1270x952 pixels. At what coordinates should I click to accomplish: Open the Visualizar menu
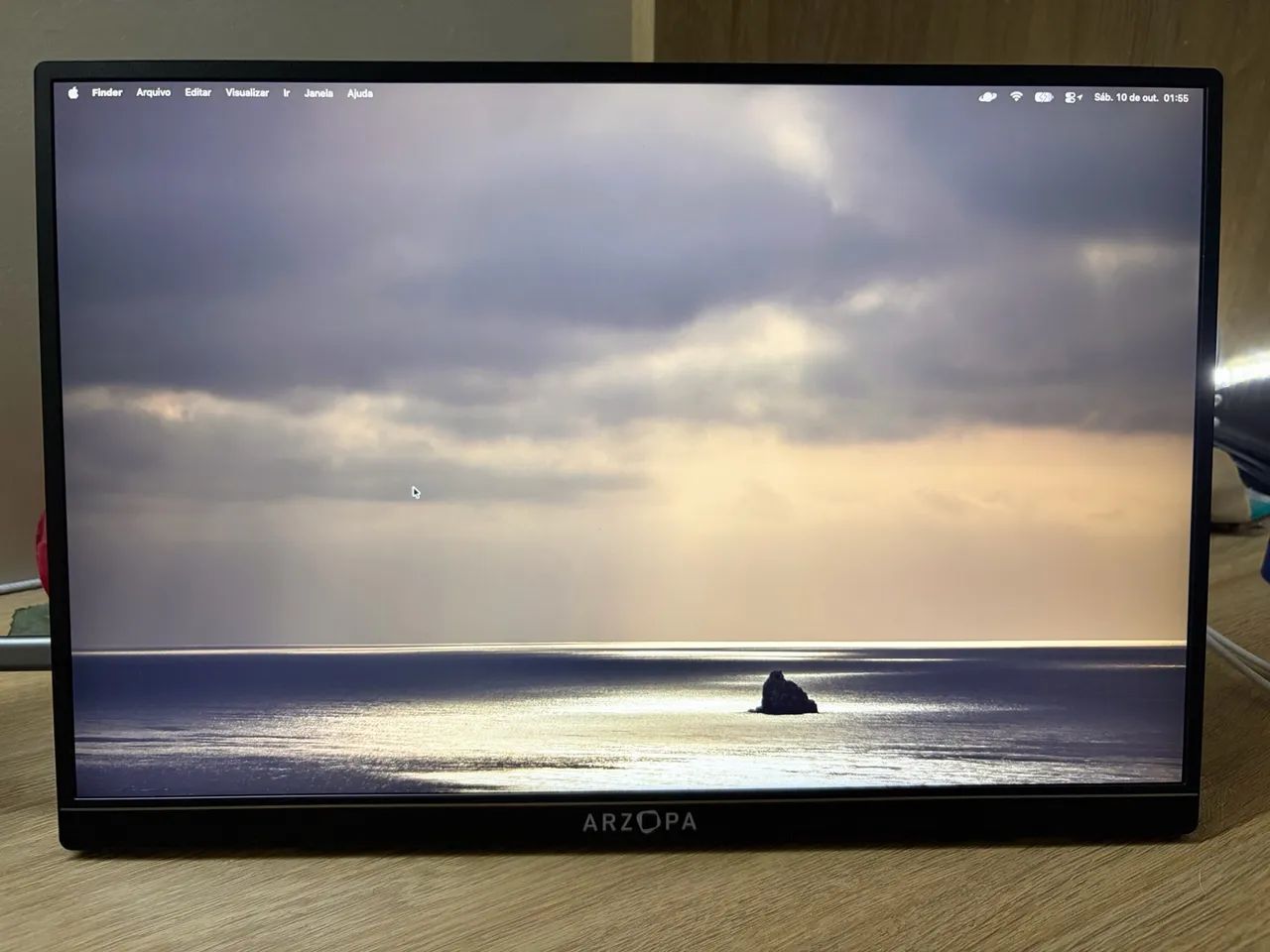tap(247, 93)
